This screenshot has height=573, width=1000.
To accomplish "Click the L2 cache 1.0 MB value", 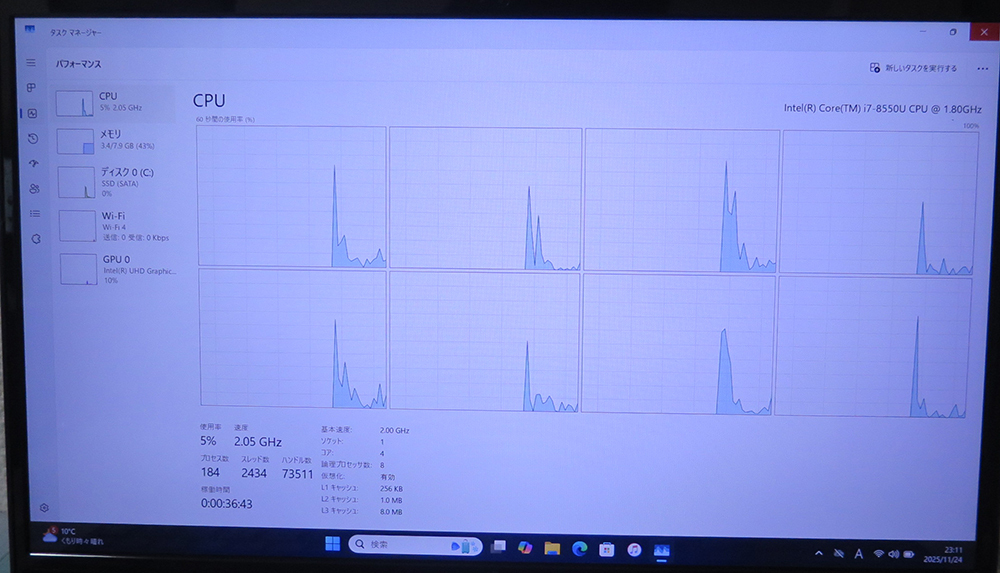I will point(391,500).
